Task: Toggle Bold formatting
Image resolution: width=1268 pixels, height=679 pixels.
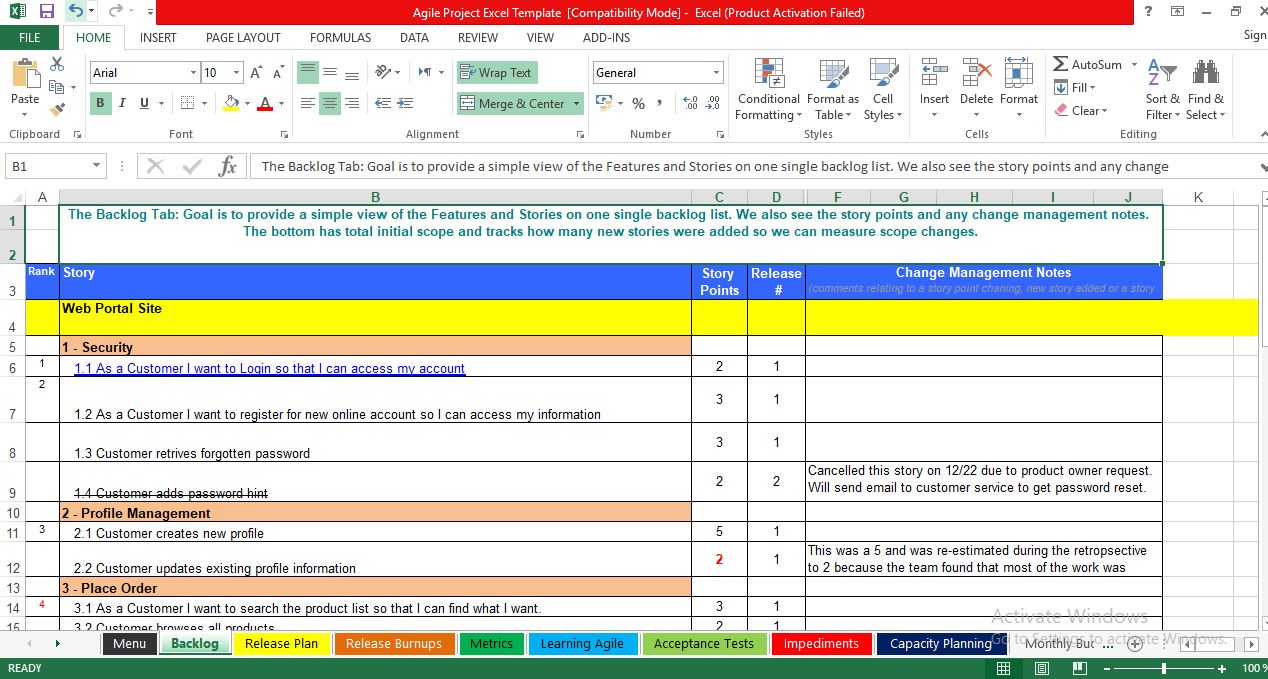Action: [100, 103]
